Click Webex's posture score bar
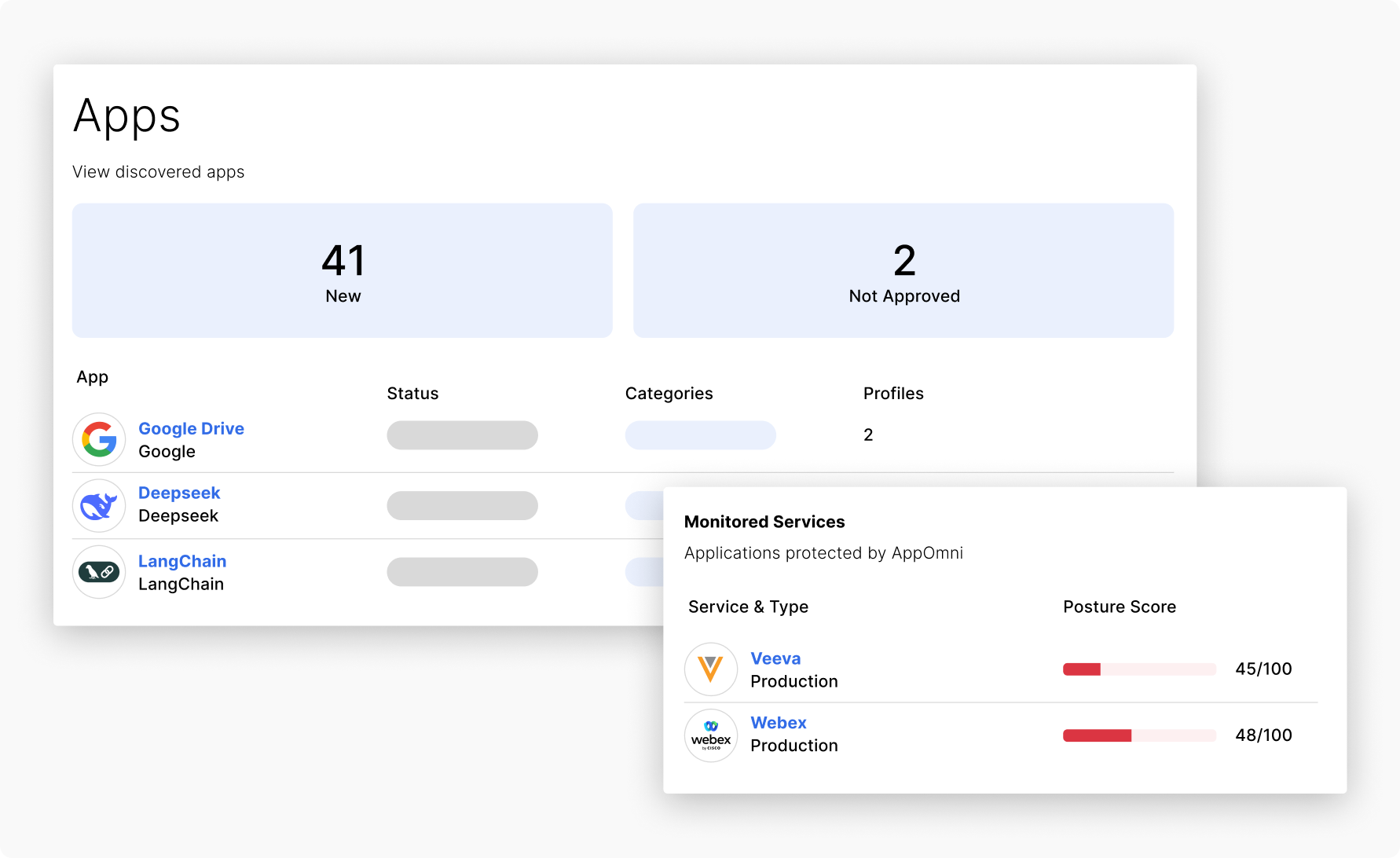Screen dimensions: 1400x858 pos(1138,735)
